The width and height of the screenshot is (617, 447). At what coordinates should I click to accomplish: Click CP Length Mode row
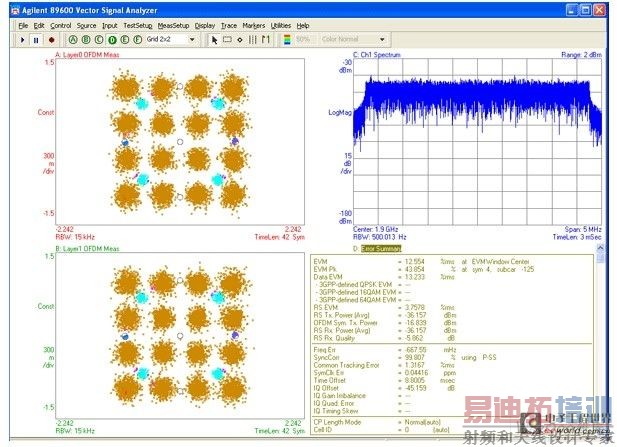pos(377,422)
